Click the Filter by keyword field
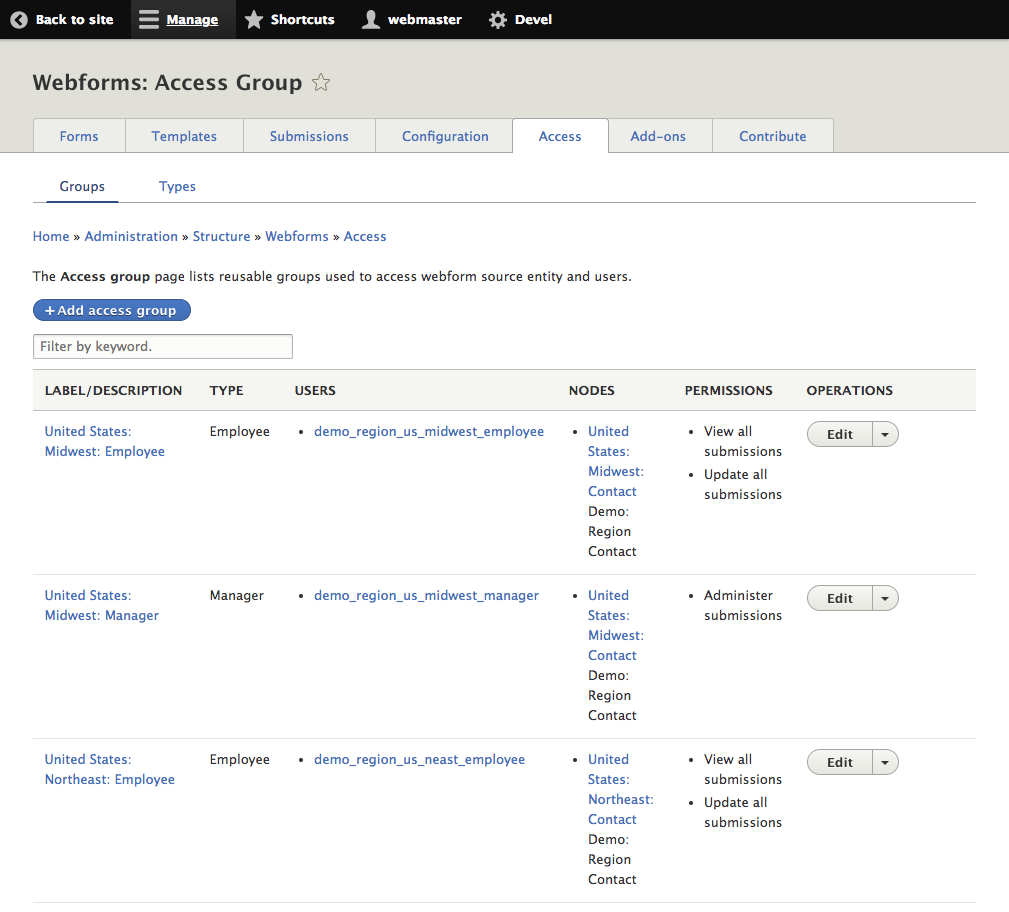 [162, 346]
